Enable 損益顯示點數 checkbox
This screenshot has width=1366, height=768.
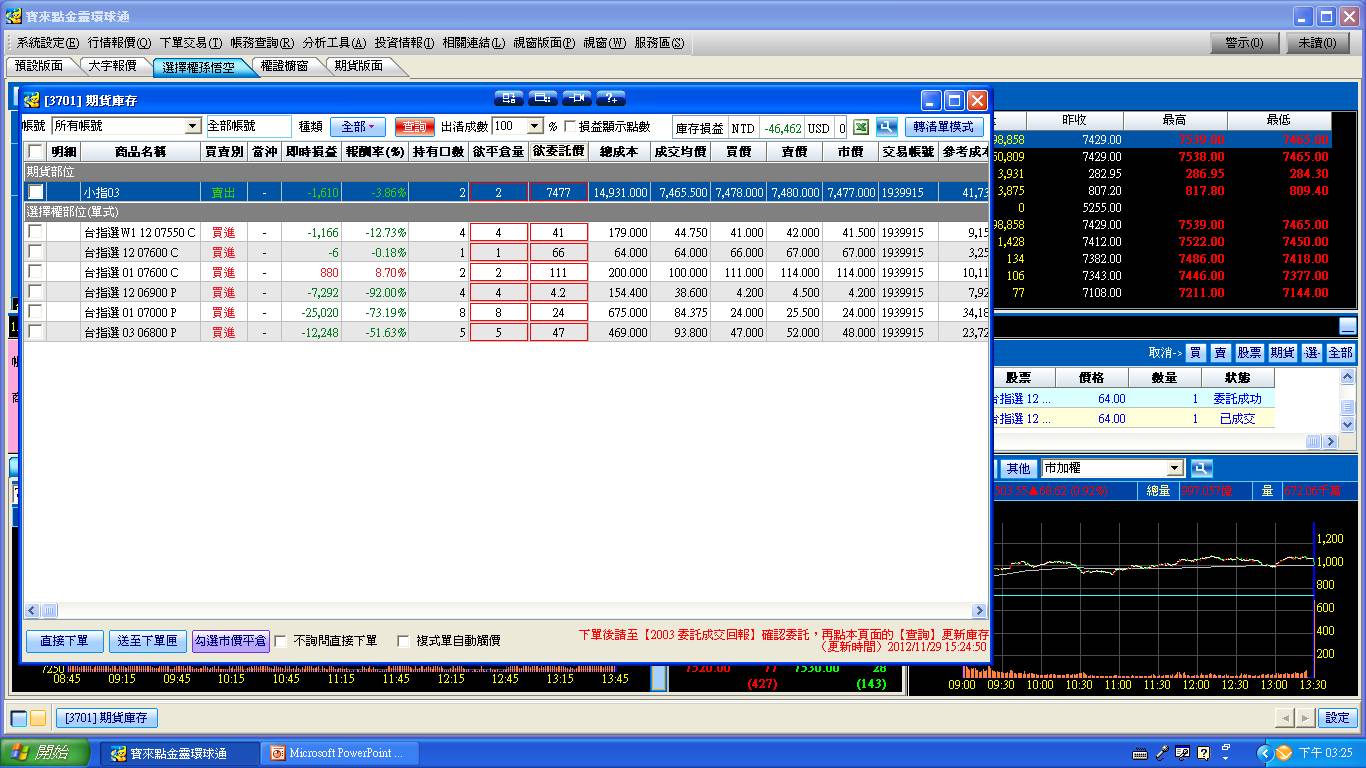click(x=570, y=127)
